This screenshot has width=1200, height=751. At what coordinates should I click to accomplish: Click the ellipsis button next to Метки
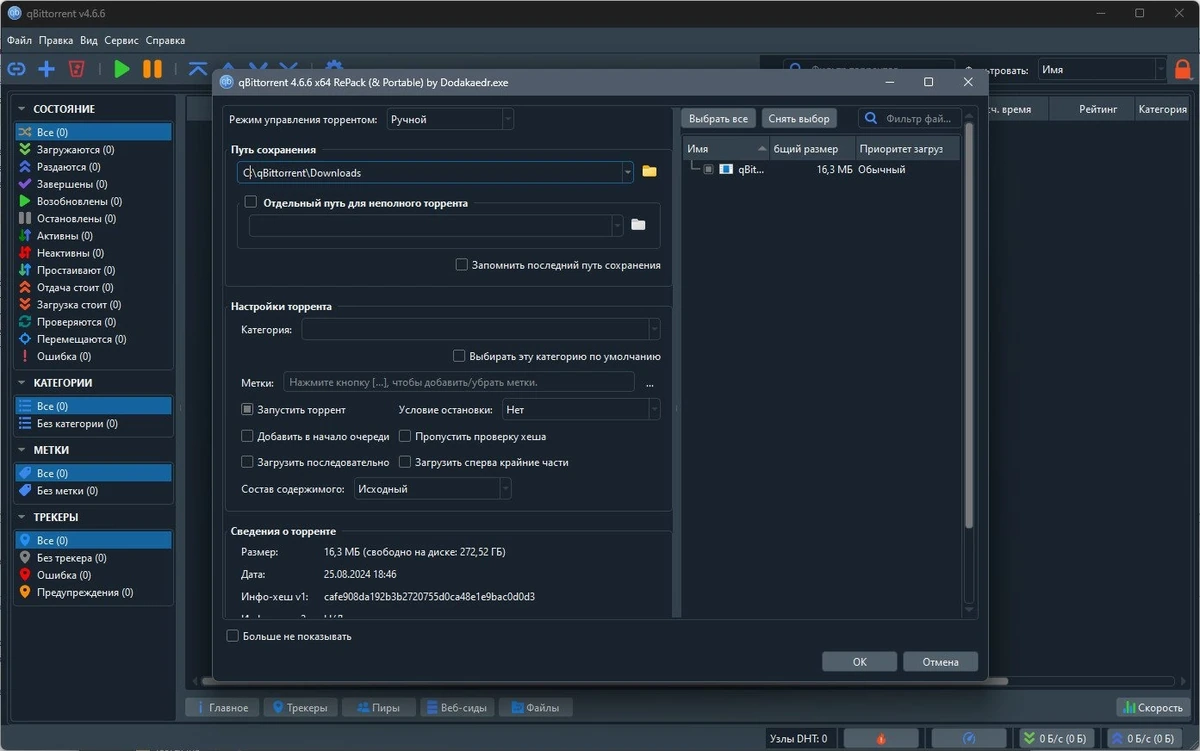(650, 383)
